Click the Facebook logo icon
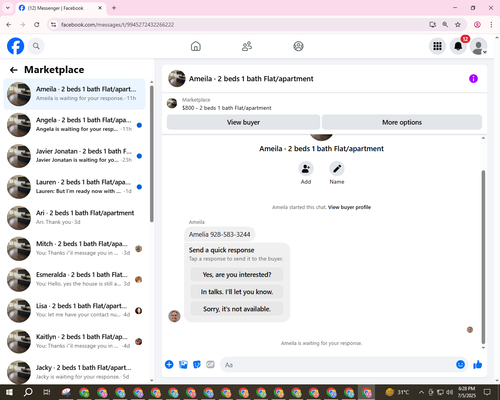Viewport: 500px width, 400px height. pos(16,46)
